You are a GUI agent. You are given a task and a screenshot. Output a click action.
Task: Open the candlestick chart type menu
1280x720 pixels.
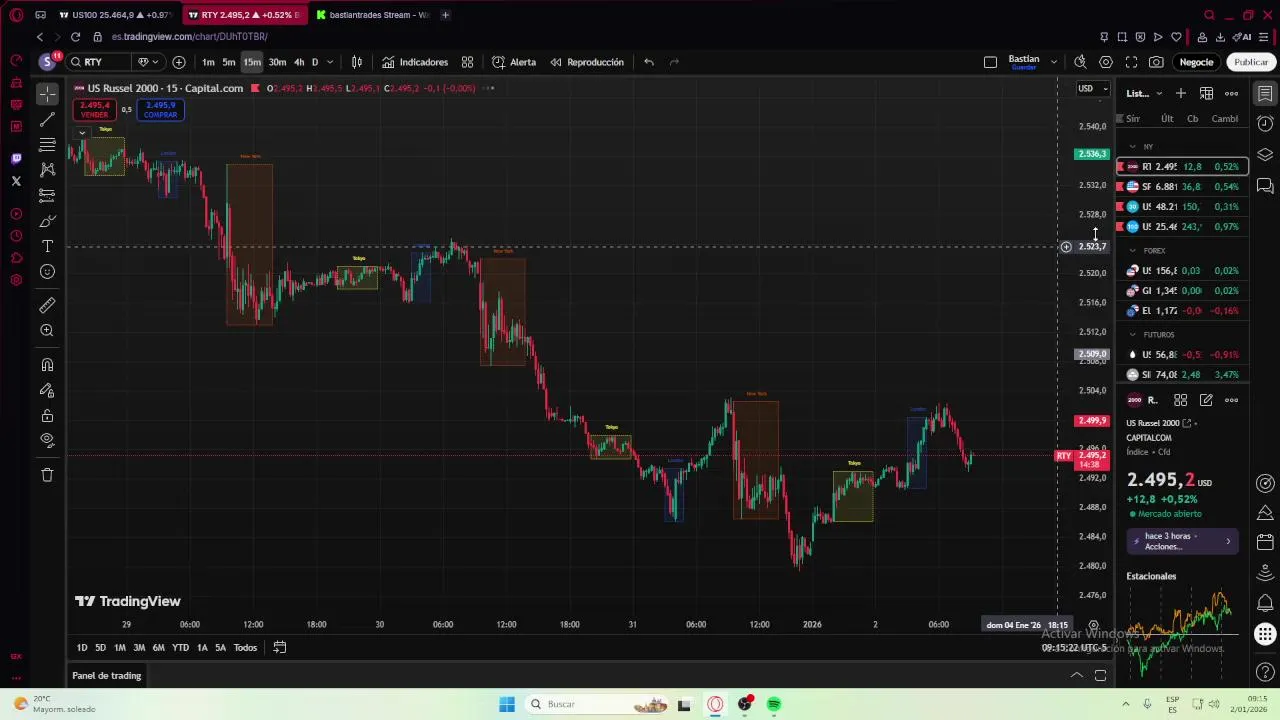(x=357, y=62)
